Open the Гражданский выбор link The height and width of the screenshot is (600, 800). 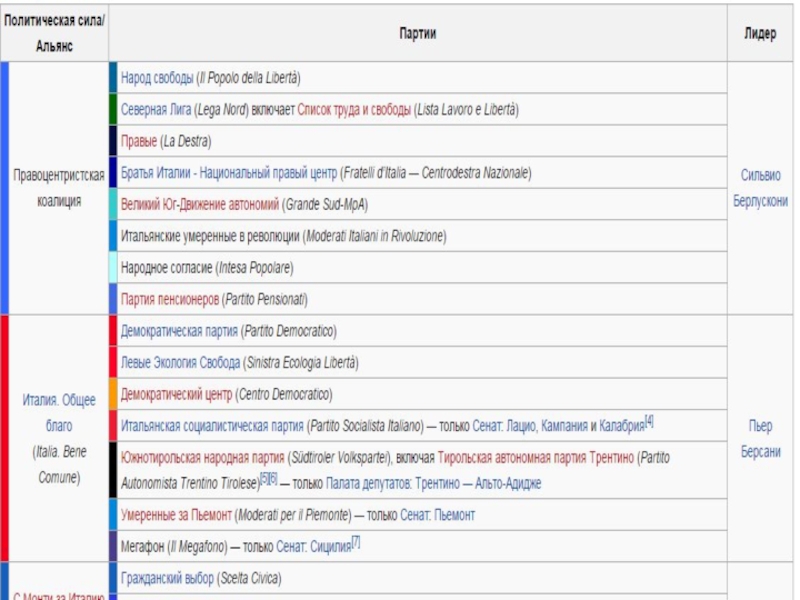[167, 578]
